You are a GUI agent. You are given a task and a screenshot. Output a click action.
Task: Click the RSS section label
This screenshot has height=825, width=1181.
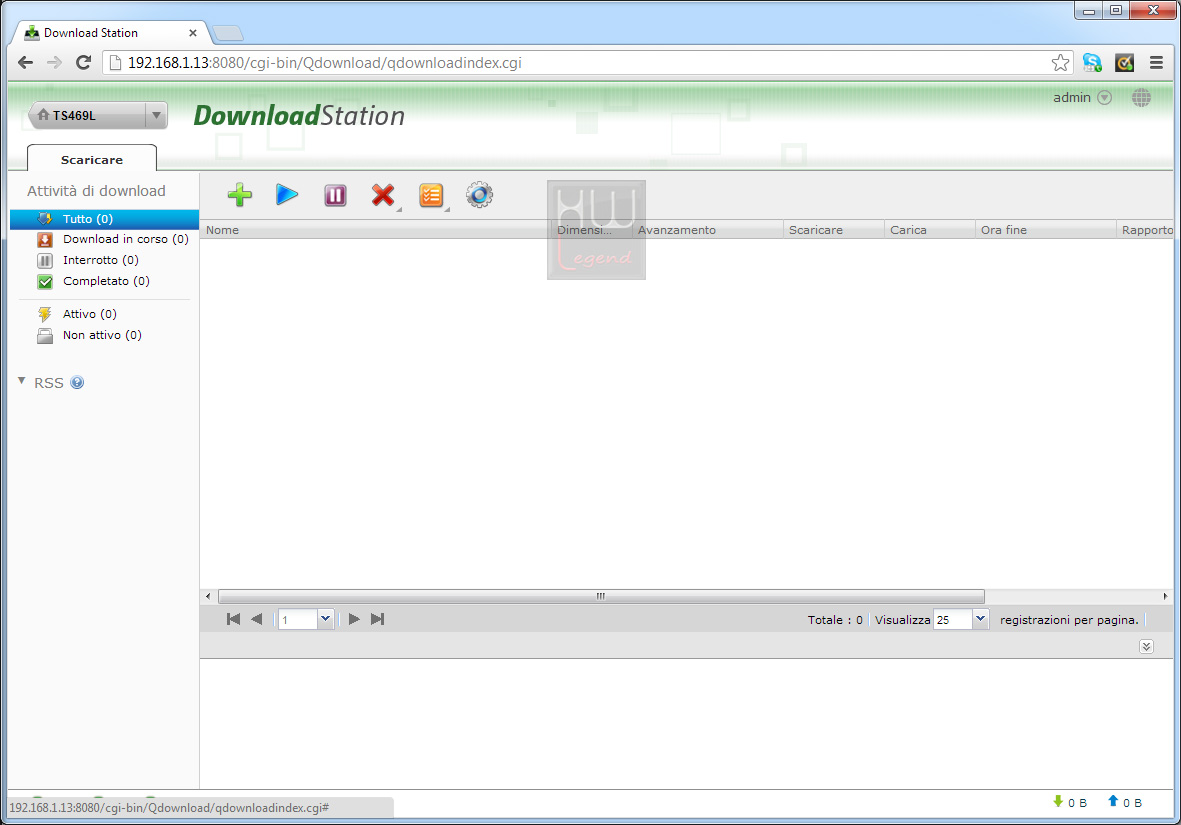click(48, 383)
